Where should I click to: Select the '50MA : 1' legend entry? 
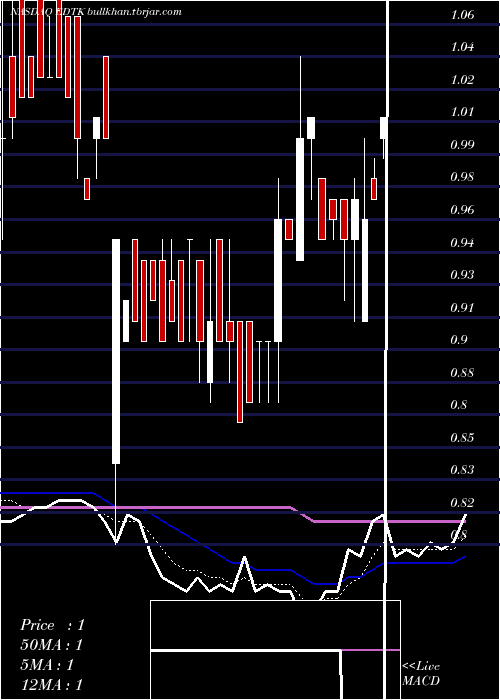click(52, 645)
